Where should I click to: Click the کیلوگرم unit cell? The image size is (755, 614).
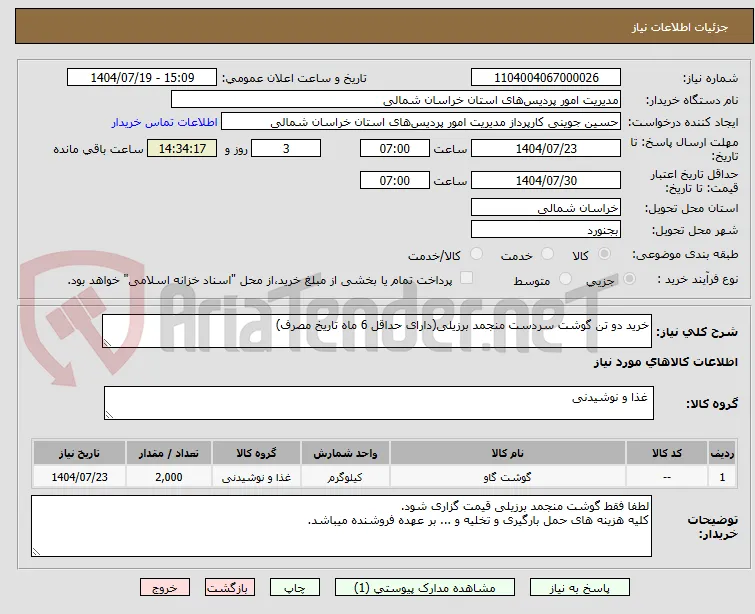coord(345,477)
